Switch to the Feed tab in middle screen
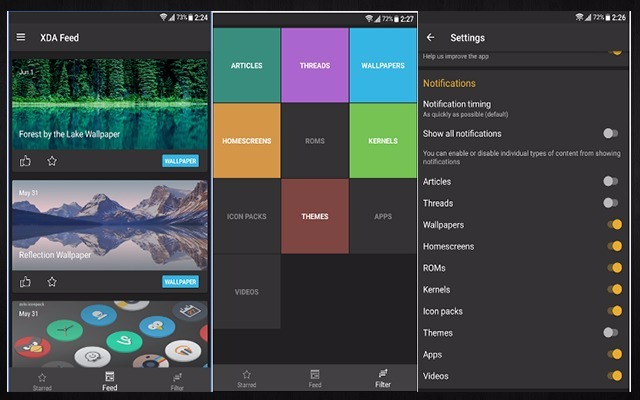 pyautogui.click(x=314, y=377)
